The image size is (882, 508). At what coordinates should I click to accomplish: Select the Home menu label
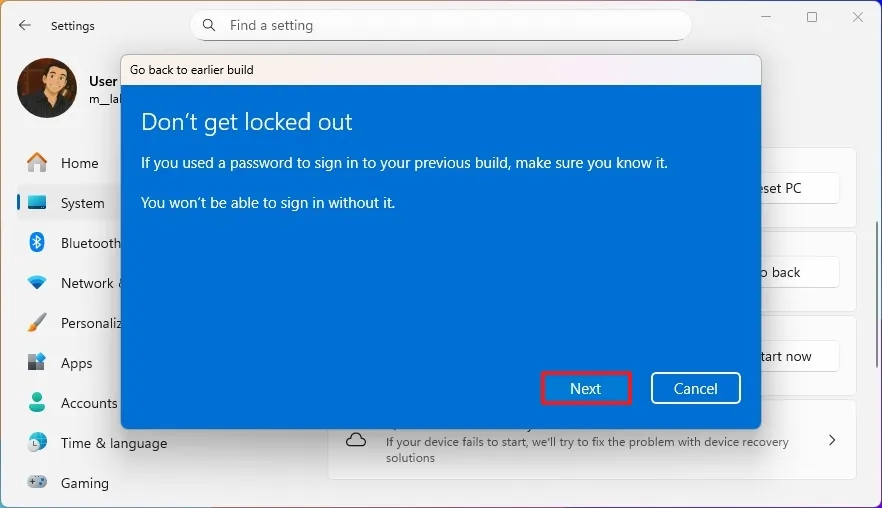(x=80, y=163)
